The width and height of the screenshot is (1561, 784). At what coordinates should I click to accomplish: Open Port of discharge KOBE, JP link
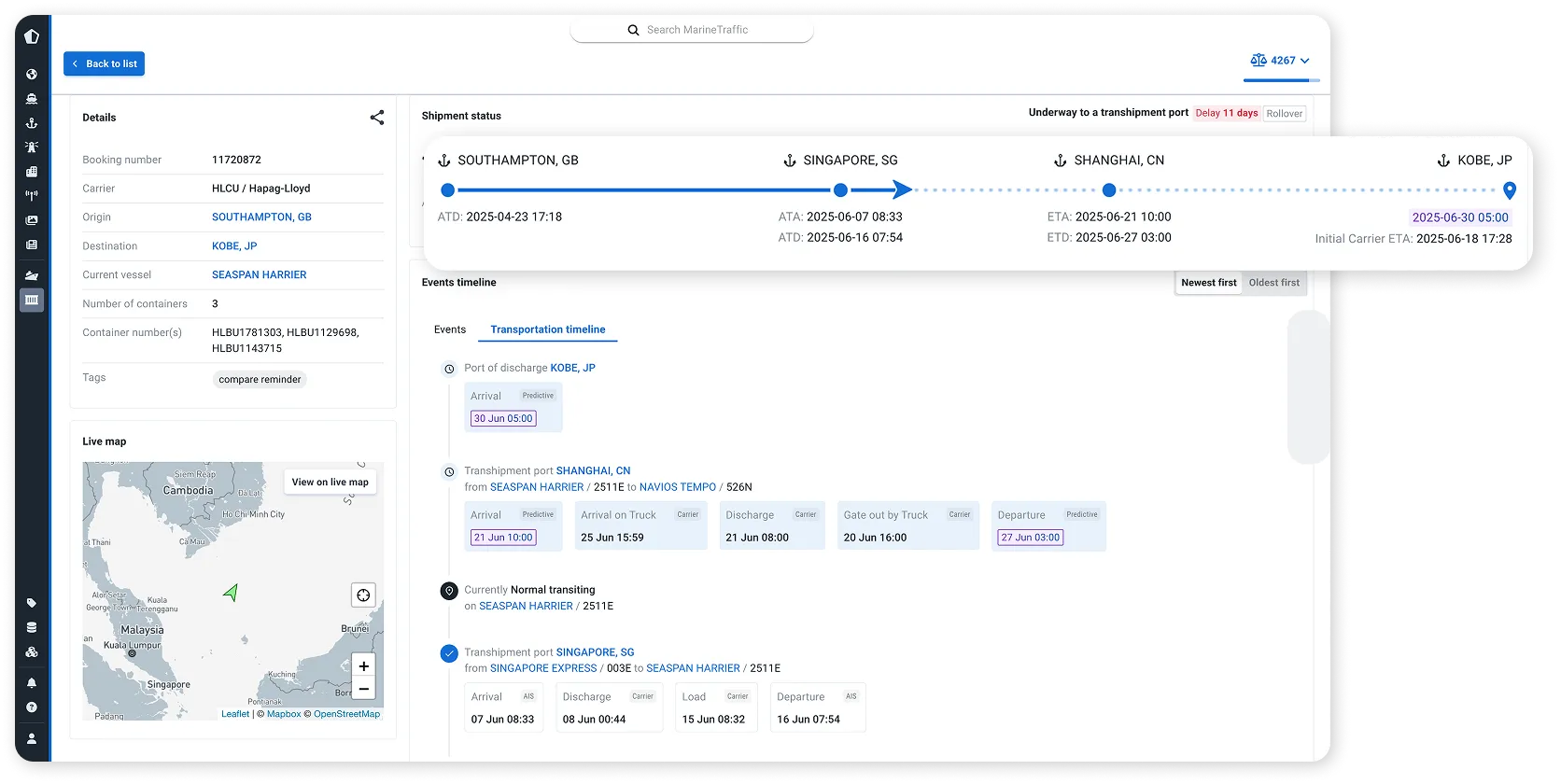[572, 368]
